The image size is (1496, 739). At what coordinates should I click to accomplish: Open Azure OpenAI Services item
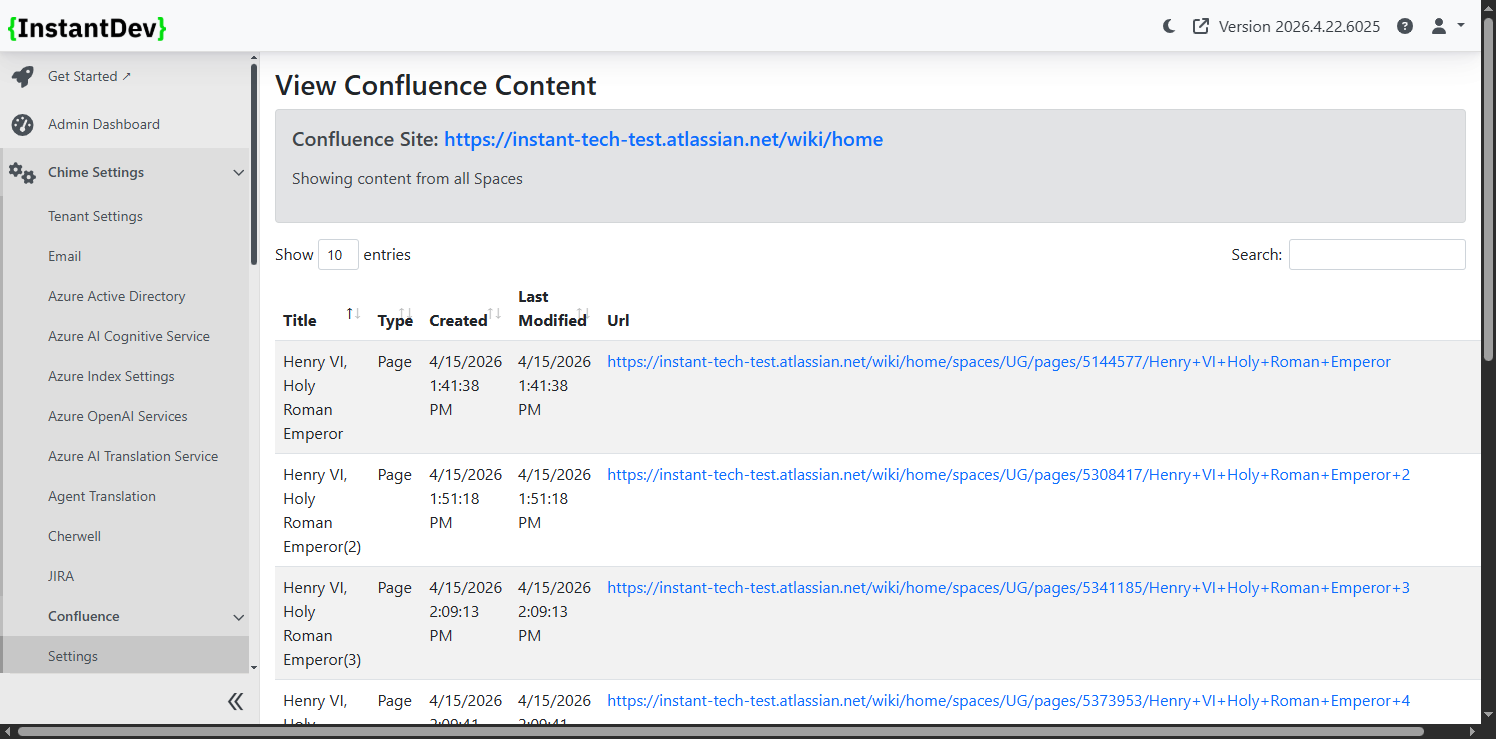coord(117,416)
